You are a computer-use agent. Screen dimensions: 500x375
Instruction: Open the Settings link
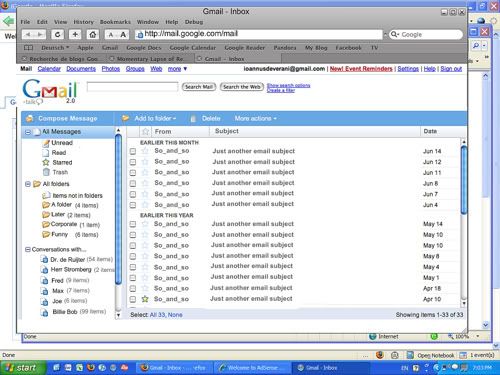tap(408, 69)
